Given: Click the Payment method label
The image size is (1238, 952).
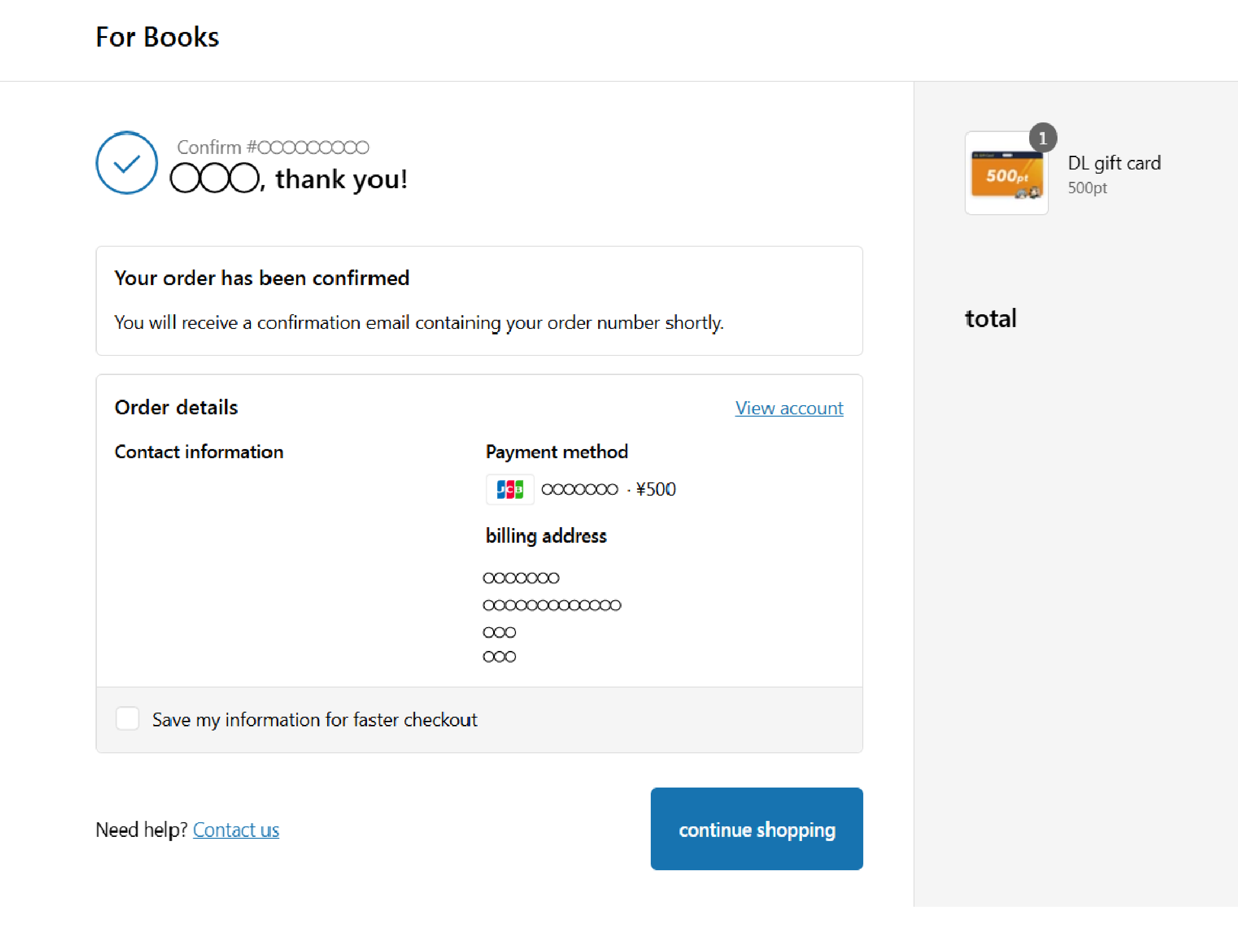Looking at the screenshot, I should (557, 452).
